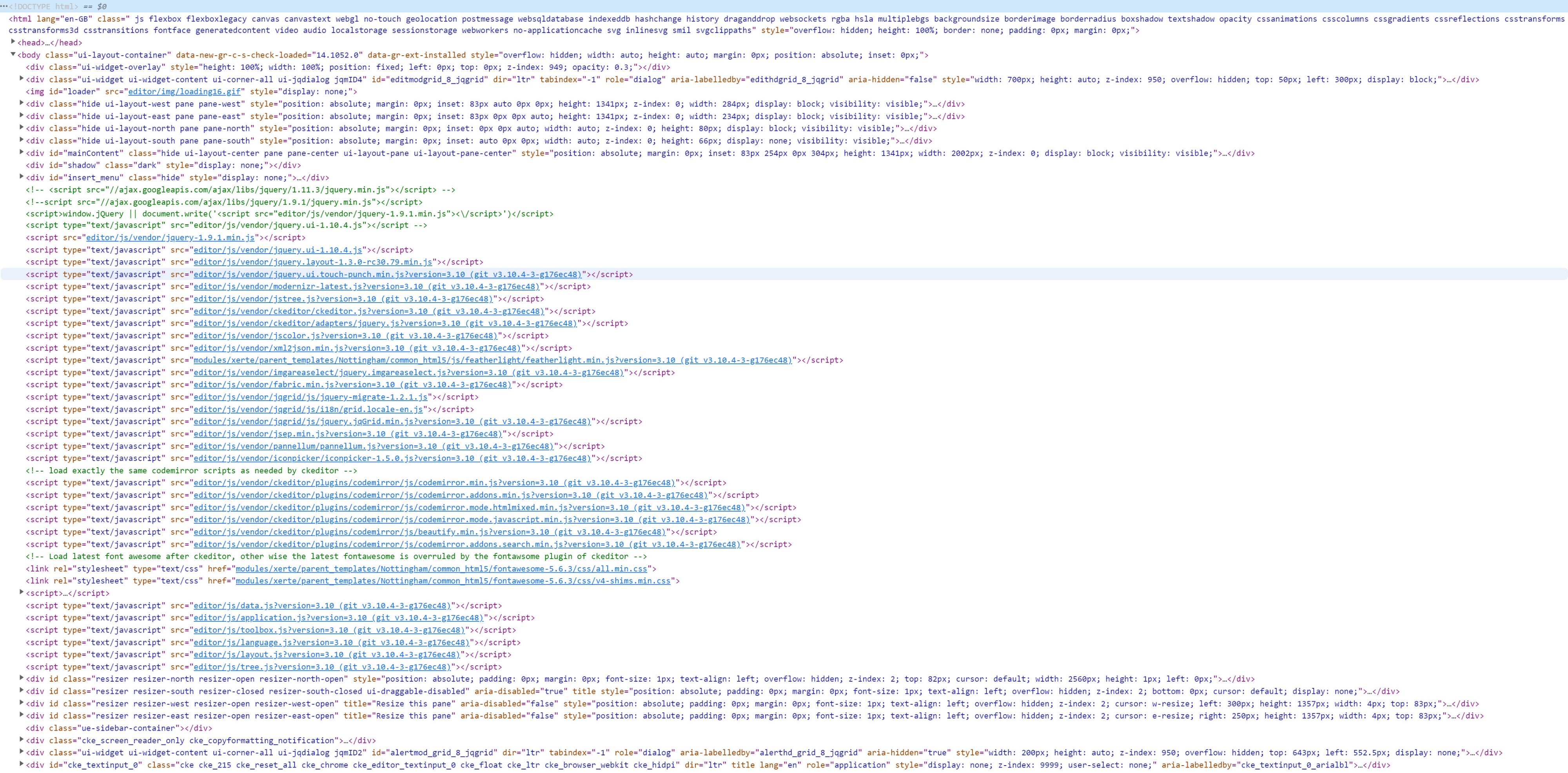Select the div id="shadow" class="dark" line

(x=163, y=165)
